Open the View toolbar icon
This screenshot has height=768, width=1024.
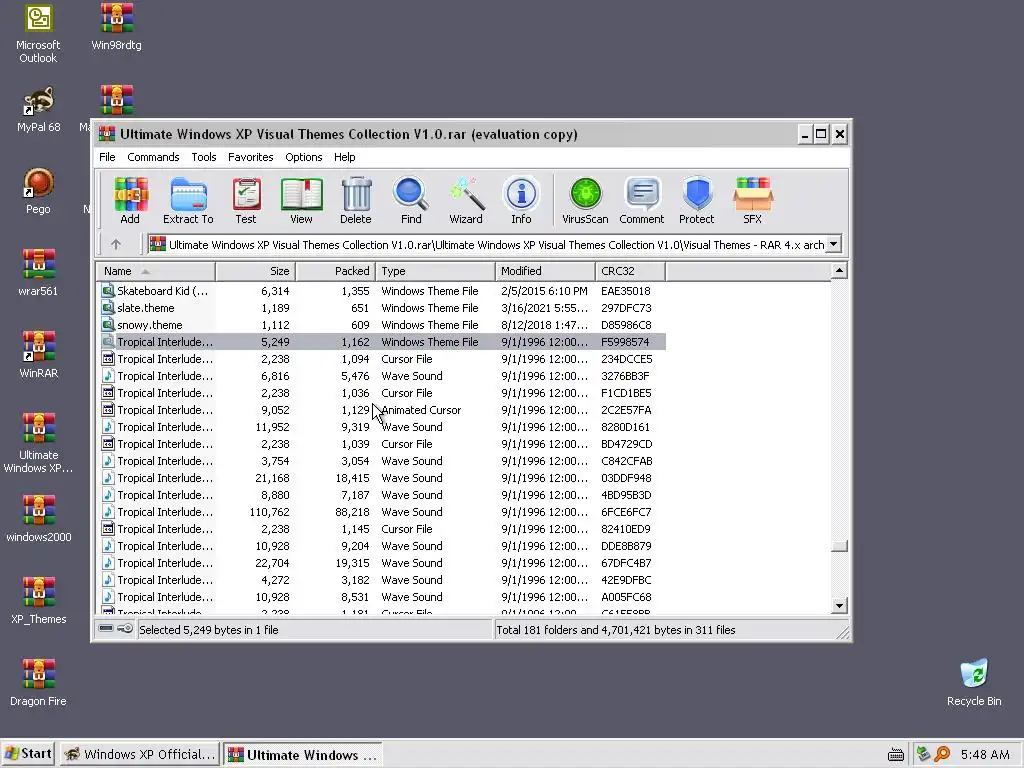301,200
